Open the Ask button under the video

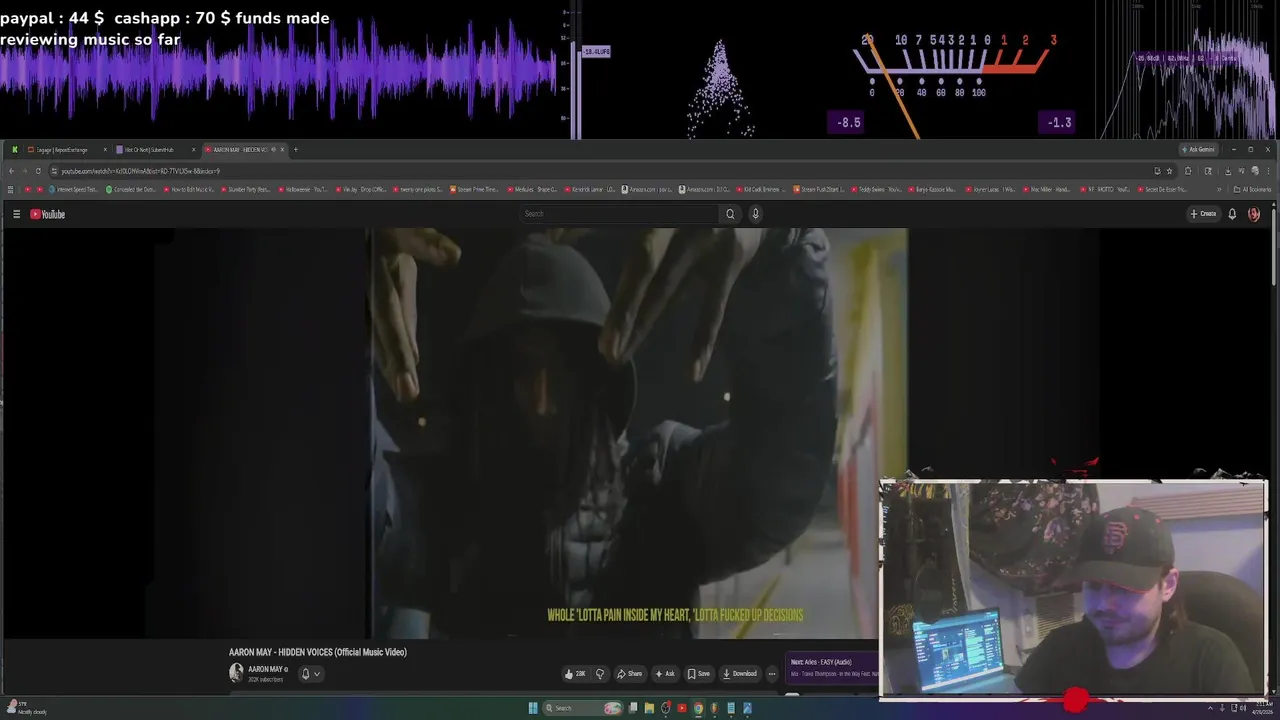click(x=665, y=674)
